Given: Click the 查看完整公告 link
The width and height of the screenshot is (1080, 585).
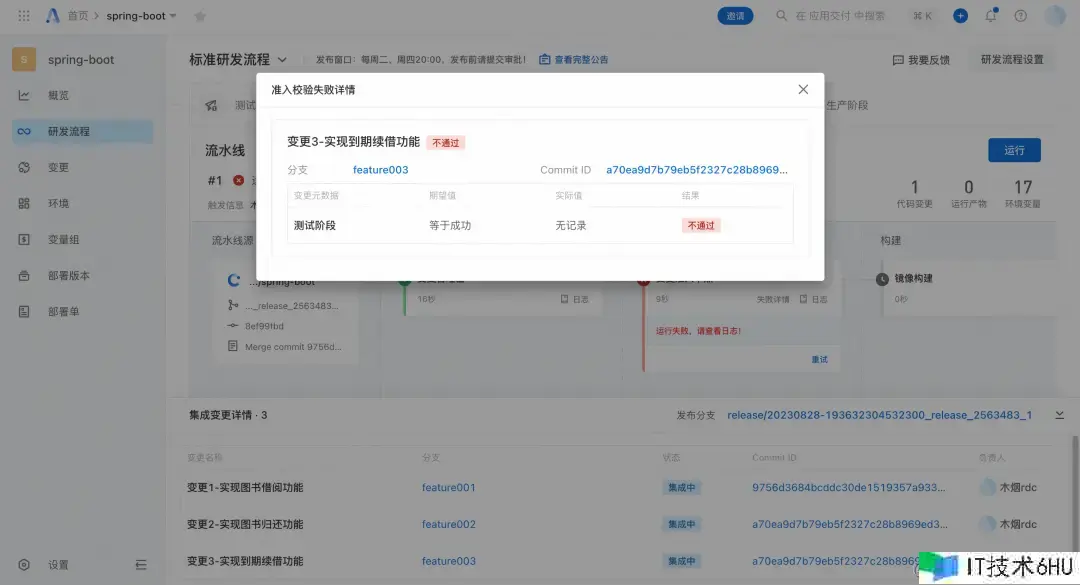Looking at the screenshot, I should 574,60.
